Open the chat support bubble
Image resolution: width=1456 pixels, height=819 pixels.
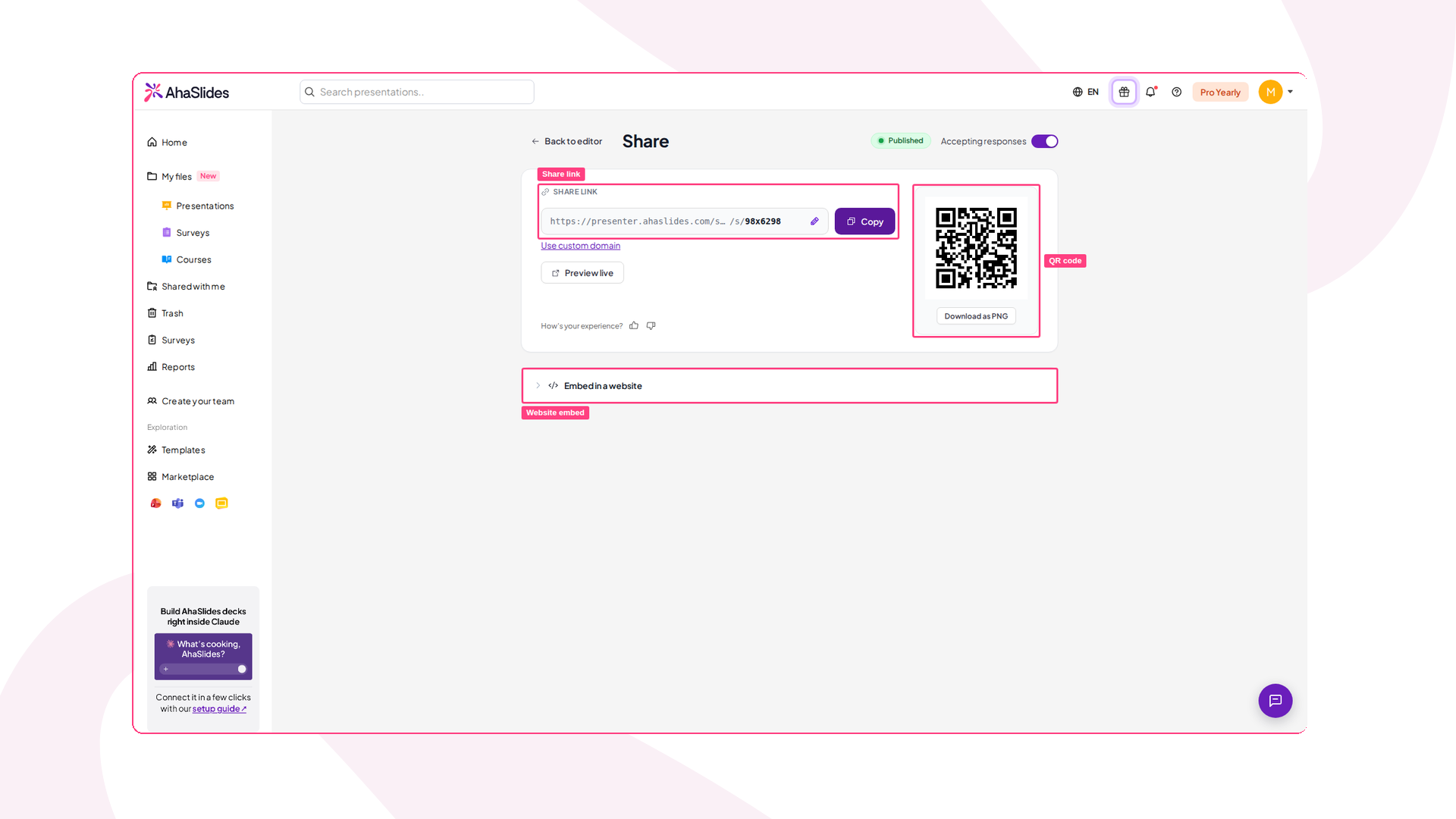click(x=1275, y=700)
